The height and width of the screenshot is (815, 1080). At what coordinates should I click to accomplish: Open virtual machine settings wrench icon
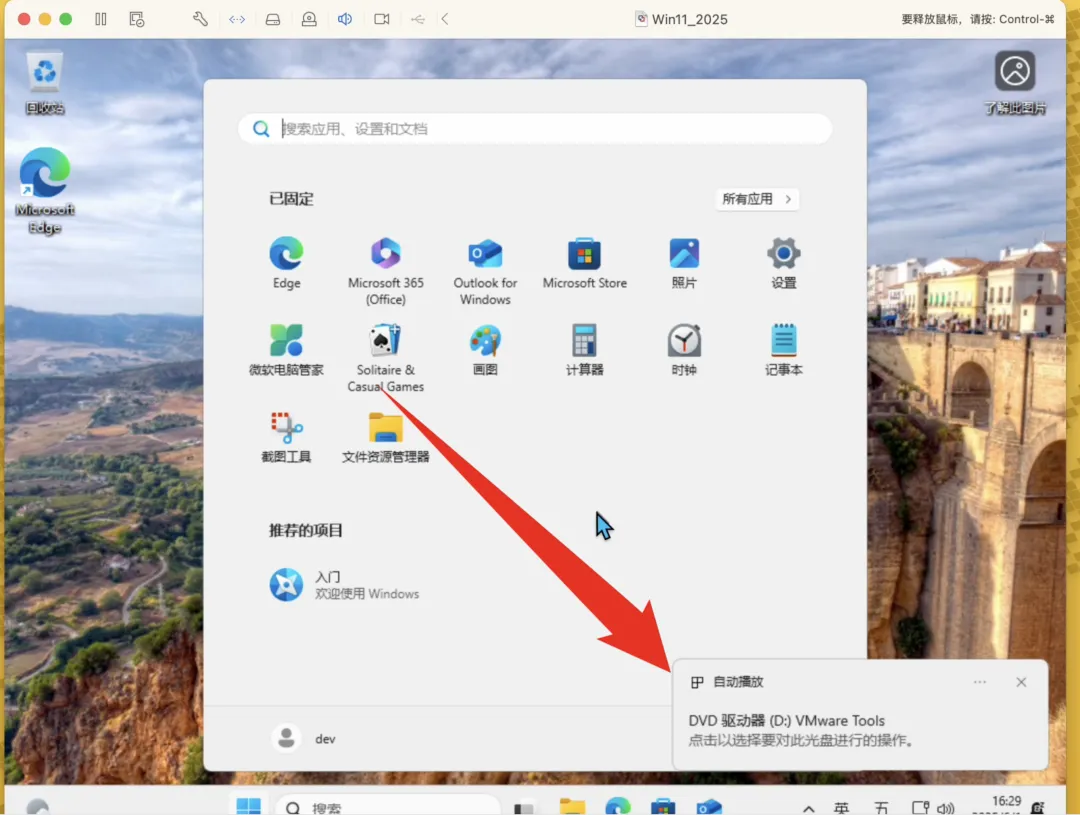[x=200, y=19]
